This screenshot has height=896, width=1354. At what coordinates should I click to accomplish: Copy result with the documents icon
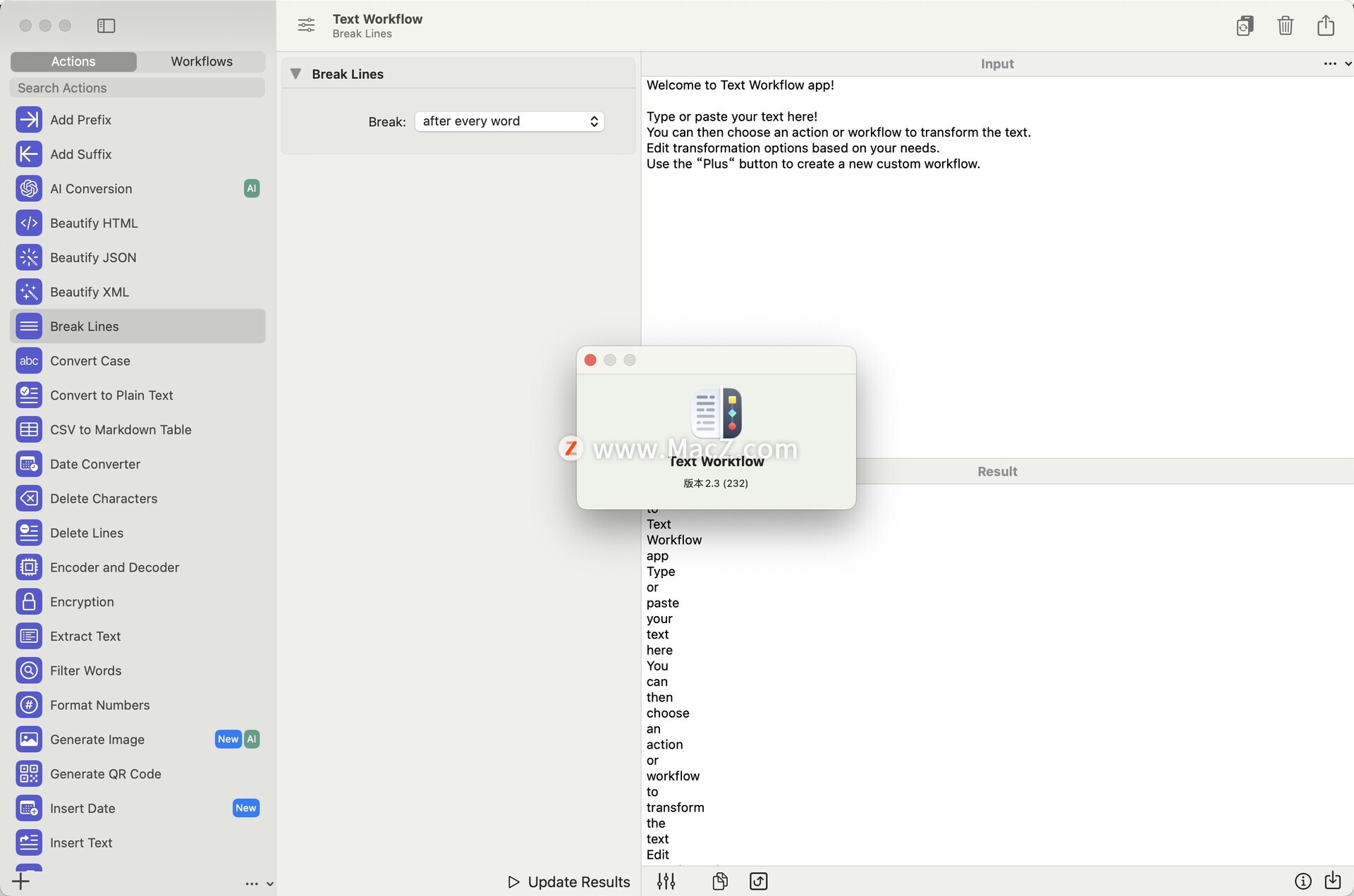[x=720, y=881]
